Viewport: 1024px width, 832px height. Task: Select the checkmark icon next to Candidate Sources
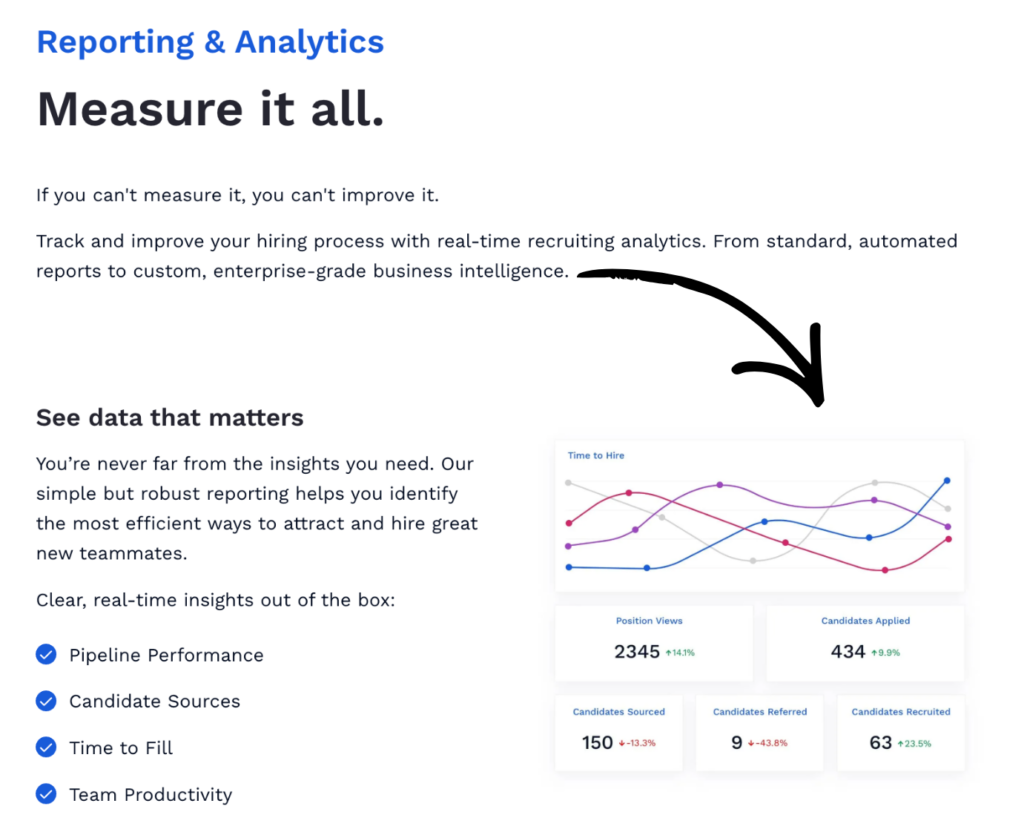point(46,701)
